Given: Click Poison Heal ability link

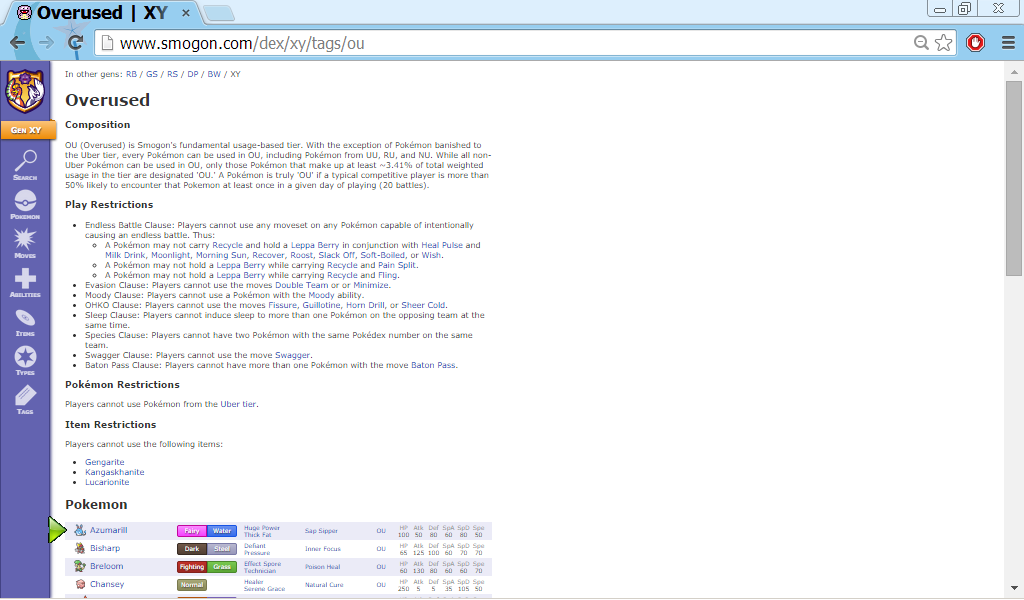Looking at the screenshot, I should (323, 567).
